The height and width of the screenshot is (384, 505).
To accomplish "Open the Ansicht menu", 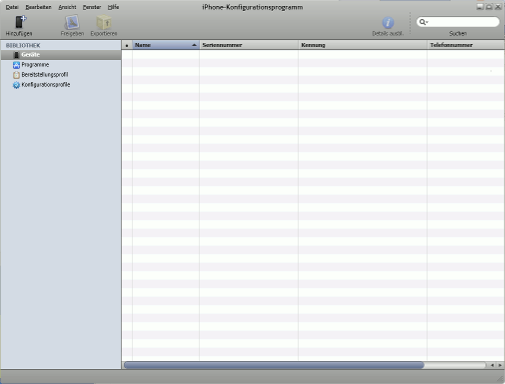I will coord(67,7).
